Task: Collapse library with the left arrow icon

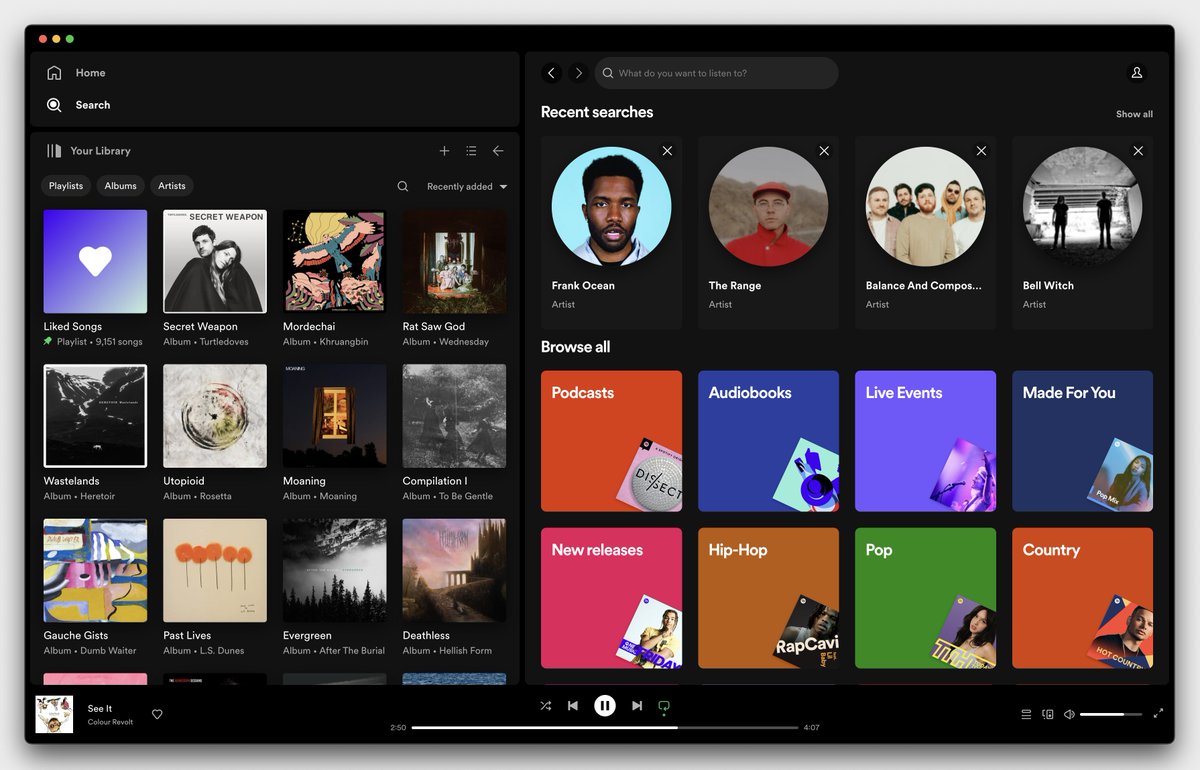Action: [x=498, y=151]
